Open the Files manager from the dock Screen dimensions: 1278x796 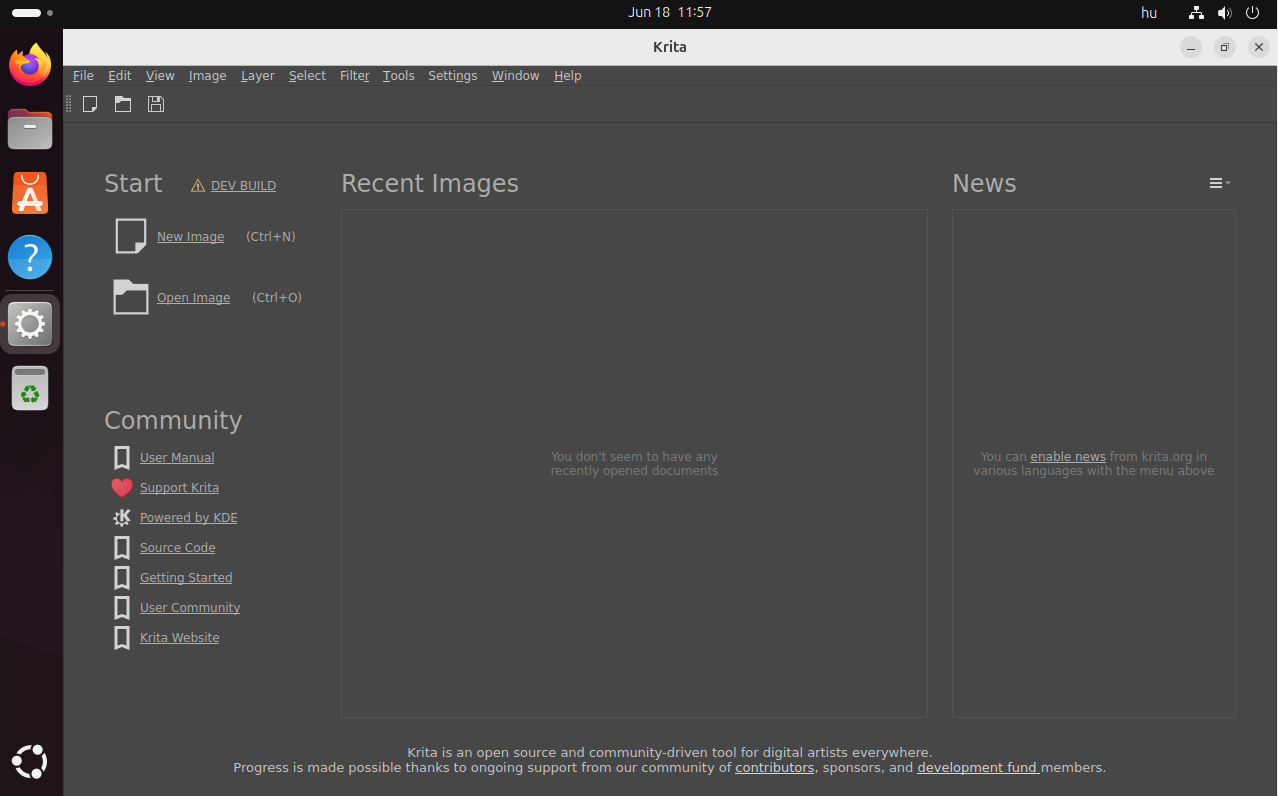tap(30, 129)
